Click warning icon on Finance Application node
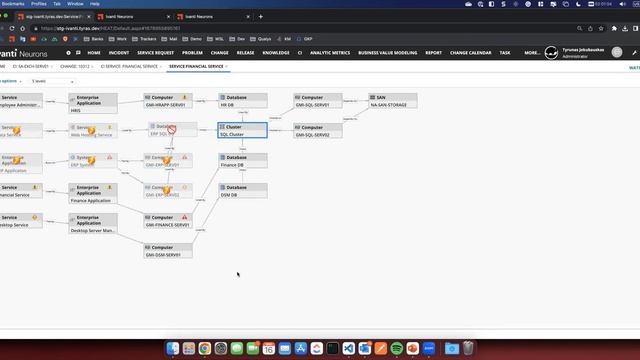Viewport: 640px width, 360px height. [109, 187]
